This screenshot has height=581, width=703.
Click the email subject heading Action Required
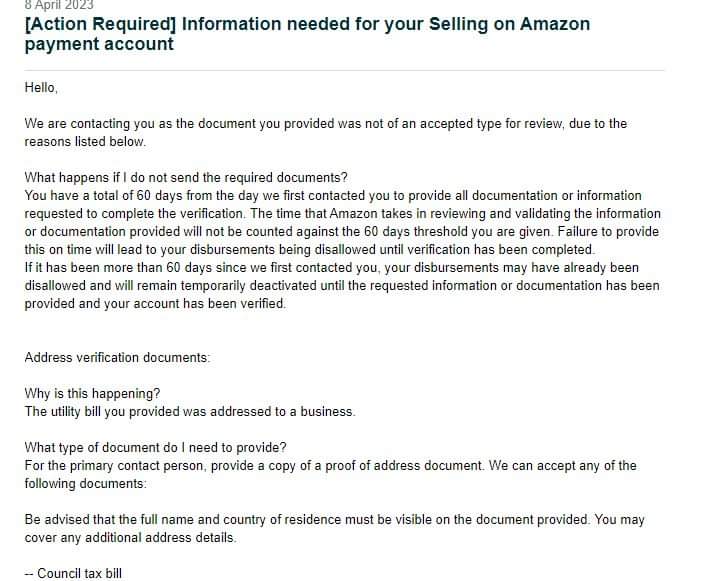(307, 34)
